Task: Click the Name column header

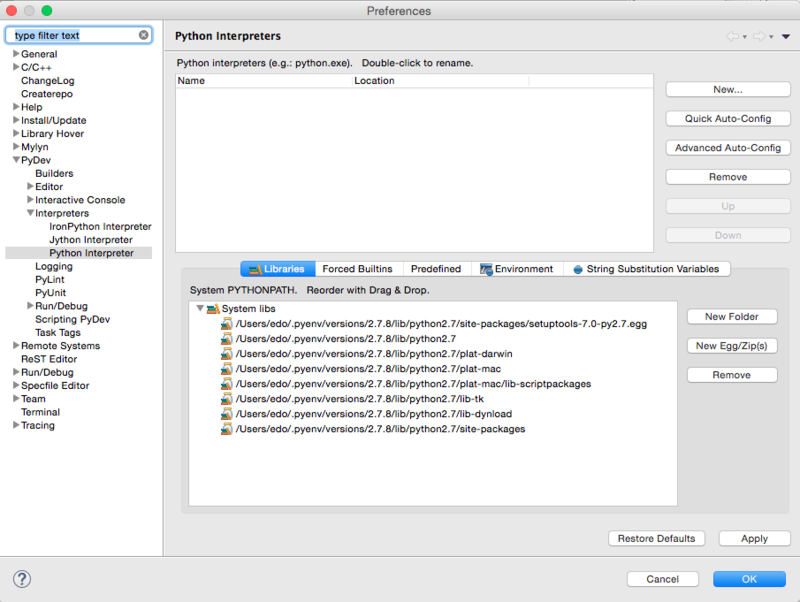Action: (264, 81)
